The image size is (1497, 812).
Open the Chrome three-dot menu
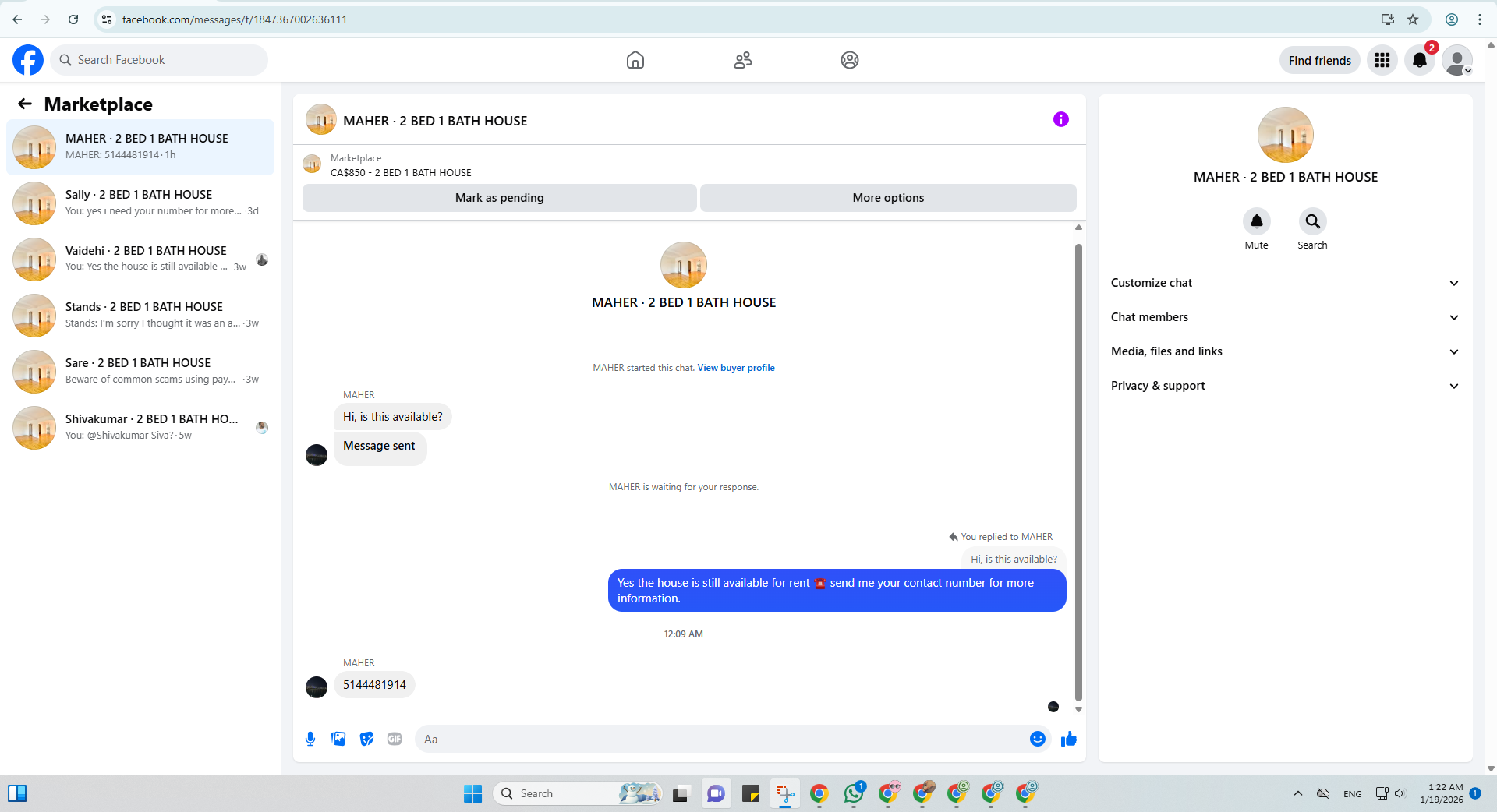[1480, 19]
